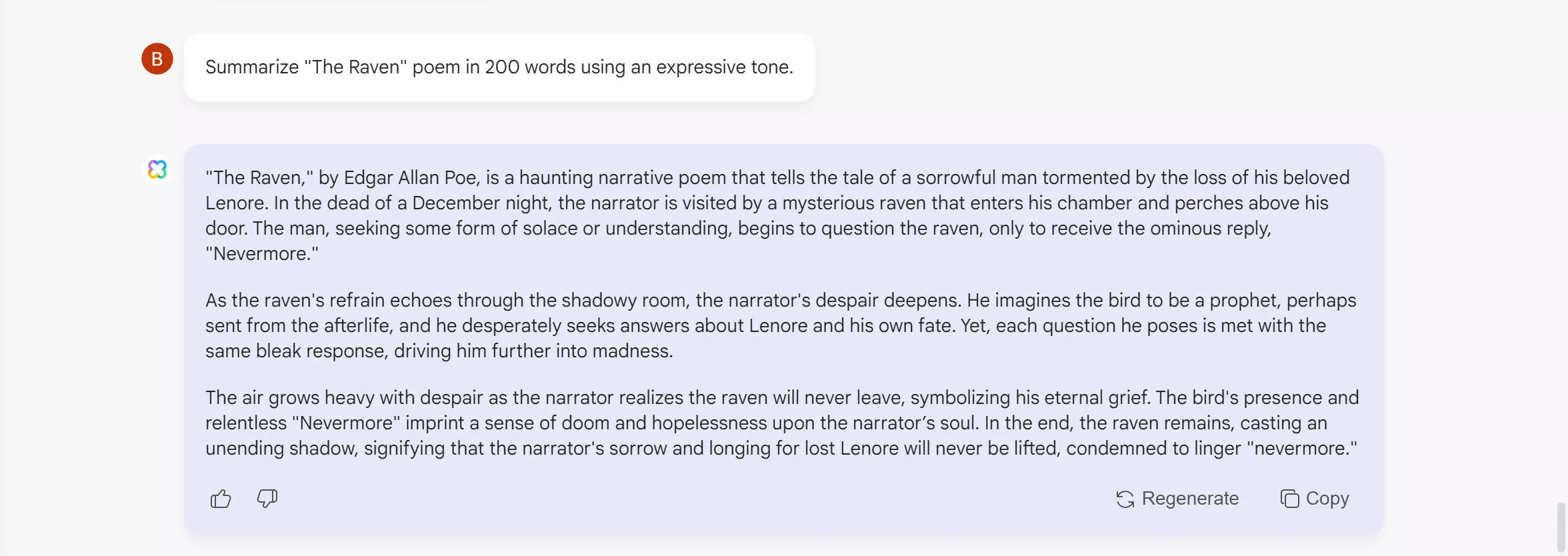Image resolution: width=1568 pixels, height=556 pixels.
Task: Regenerate the Raven summary response
Action: [x=1177, y=499]
